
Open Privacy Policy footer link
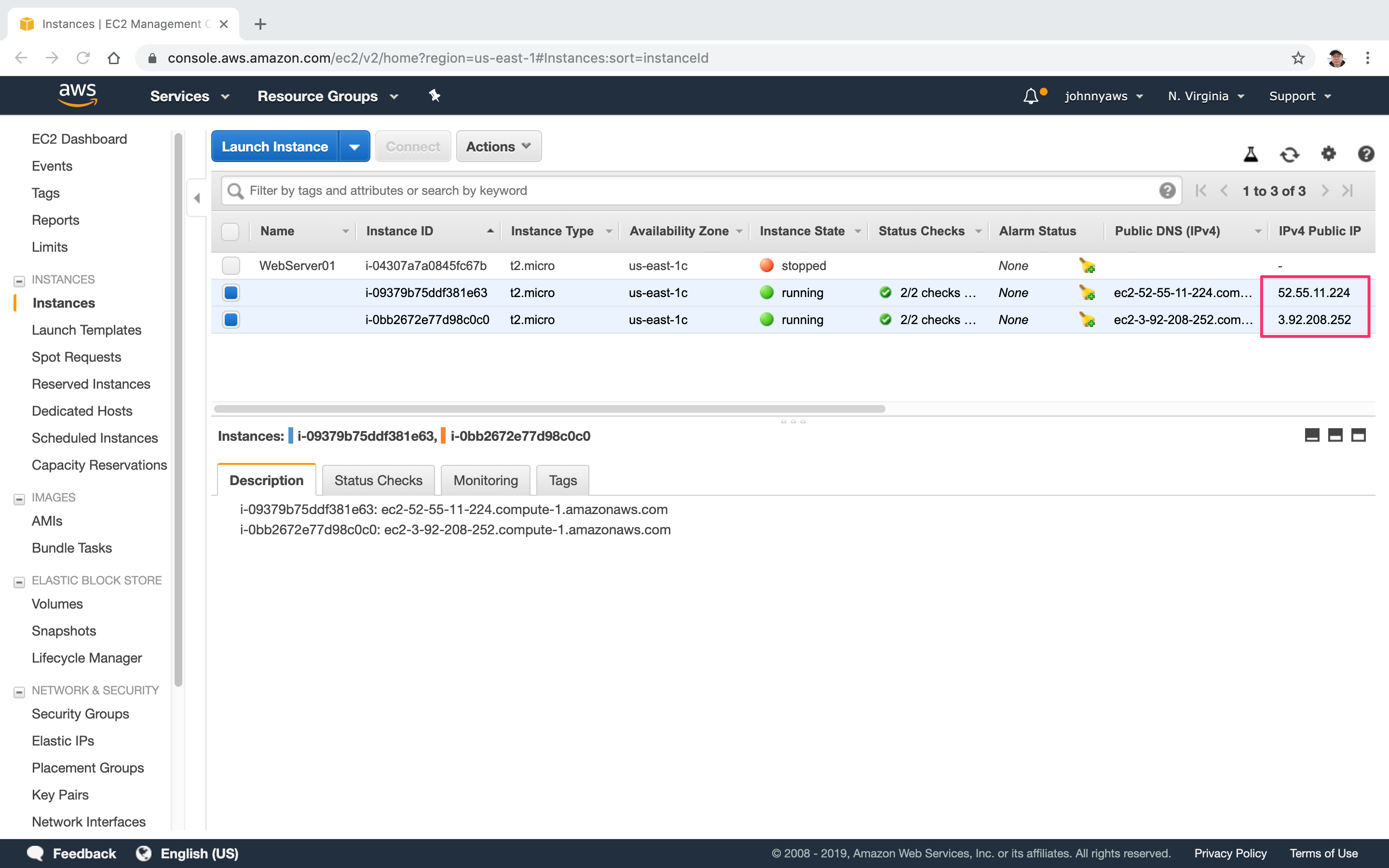click(x=1230, y=854)
